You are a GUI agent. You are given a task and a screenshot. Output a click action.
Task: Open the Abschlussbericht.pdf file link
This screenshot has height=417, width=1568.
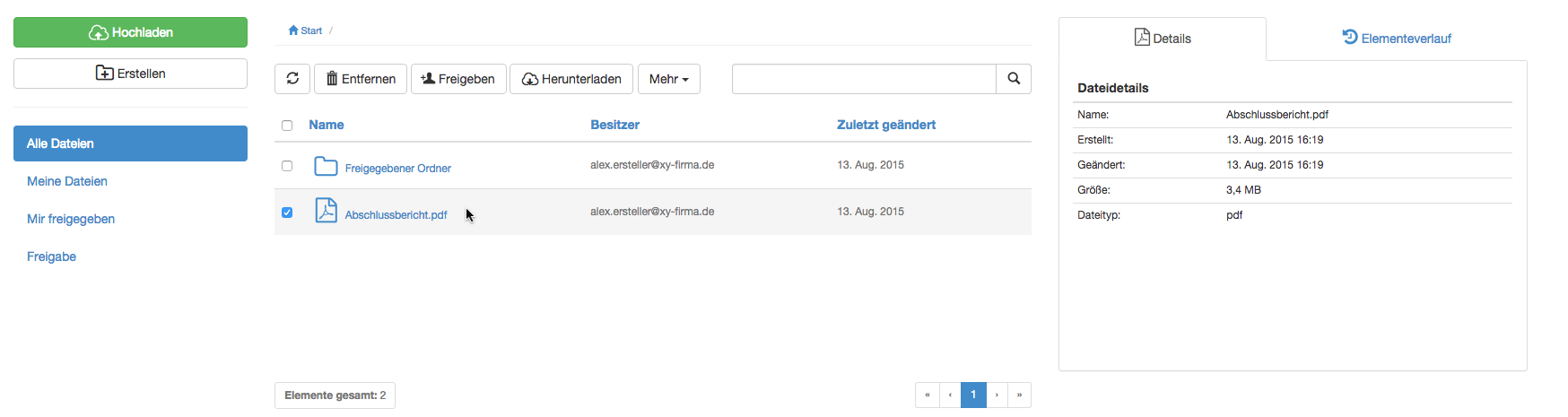(x=396, y=215)
